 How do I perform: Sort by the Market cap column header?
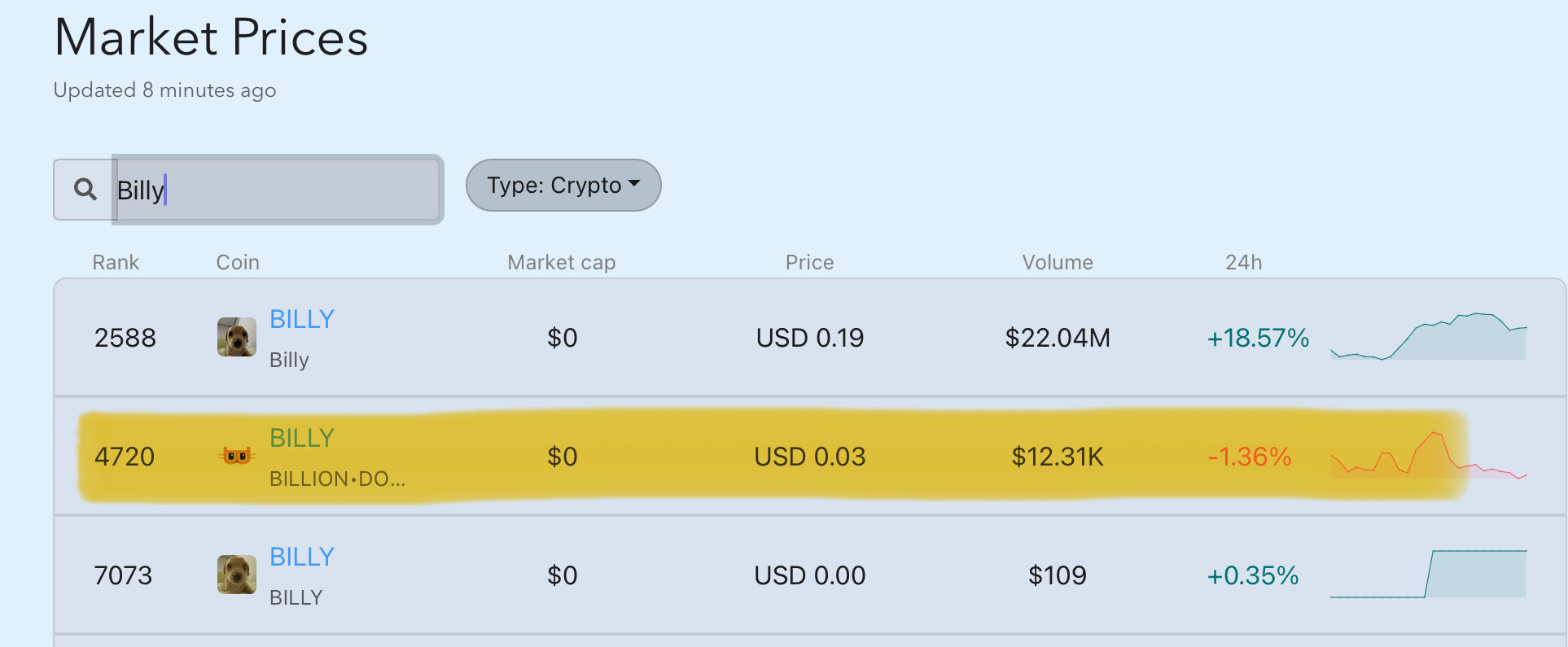point(561,262)
